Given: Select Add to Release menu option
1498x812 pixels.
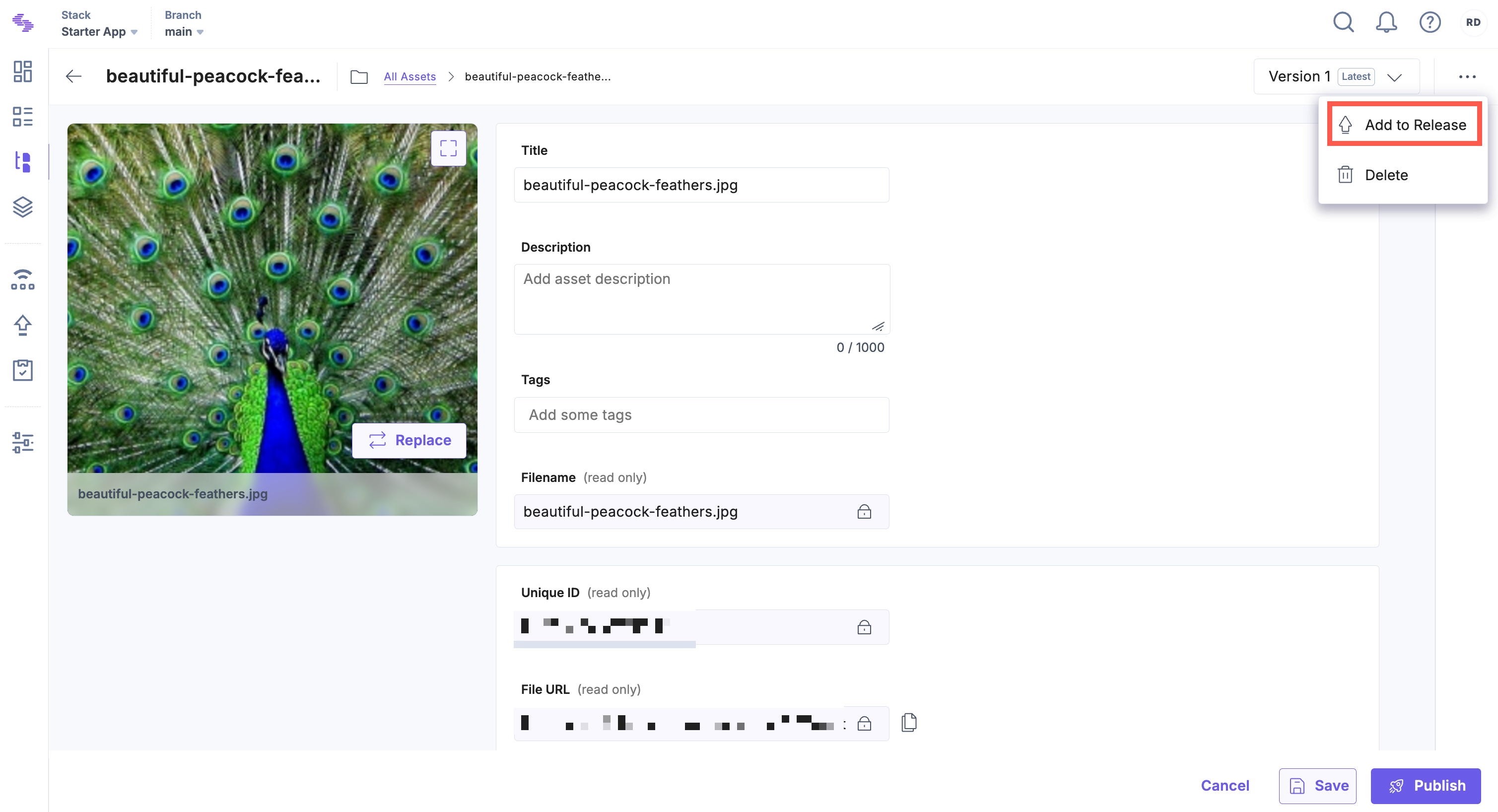Looking at the screenshot, I should tap(1404, 125).
